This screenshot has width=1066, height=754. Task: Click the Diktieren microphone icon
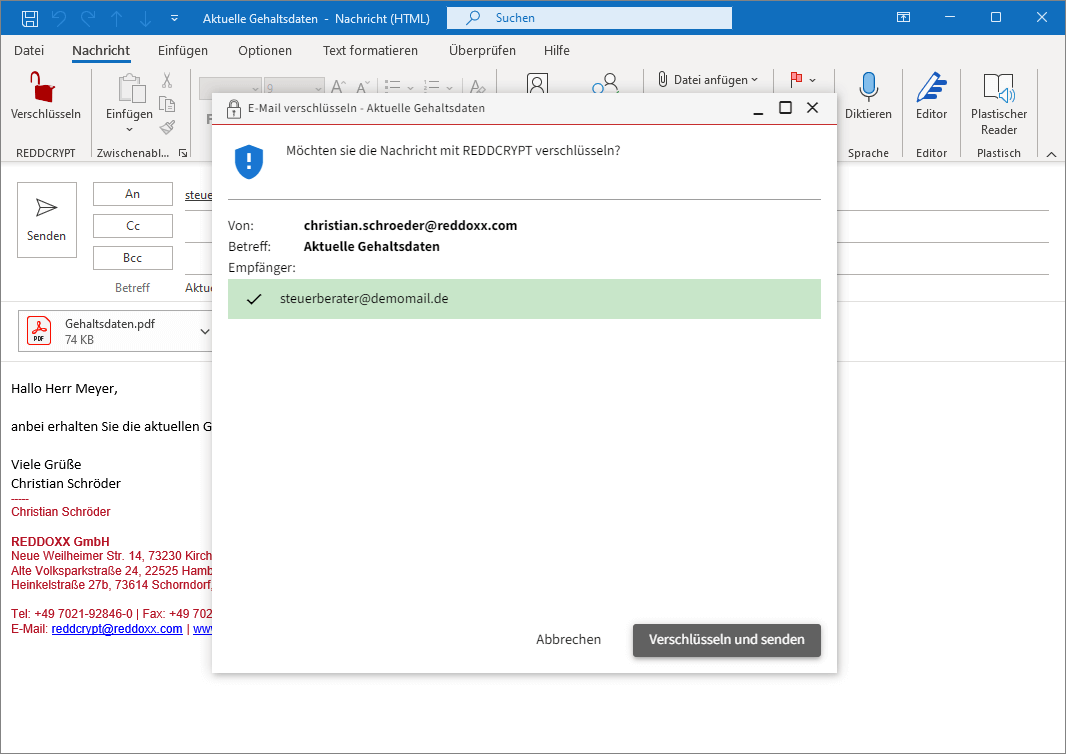[x=868, y=88]
